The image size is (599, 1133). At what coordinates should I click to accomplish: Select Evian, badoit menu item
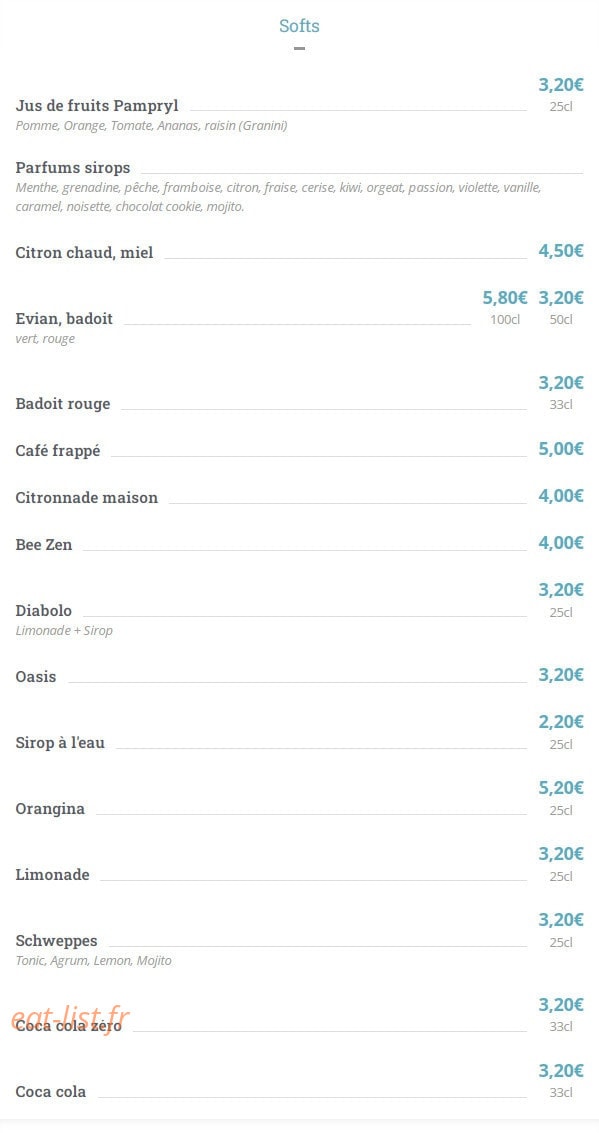(64, 319)
